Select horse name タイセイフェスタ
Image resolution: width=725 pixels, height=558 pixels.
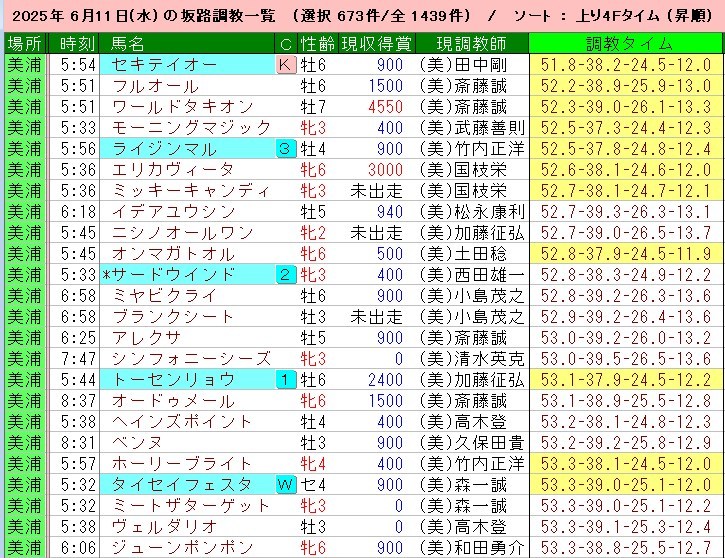182,485
